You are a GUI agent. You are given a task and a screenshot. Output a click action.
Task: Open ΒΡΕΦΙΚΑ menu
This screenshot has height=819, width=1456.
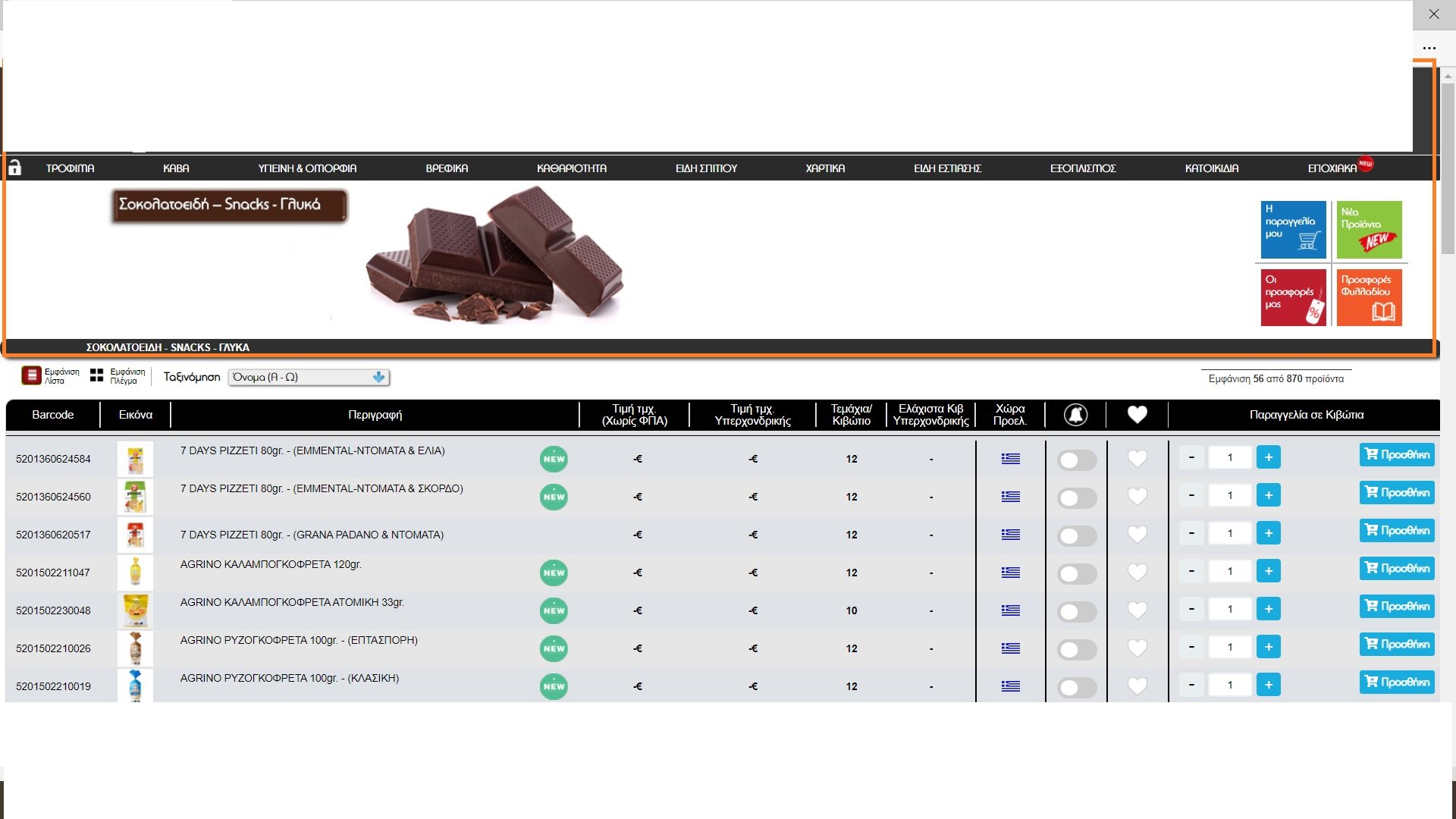(x=447, y=168)
